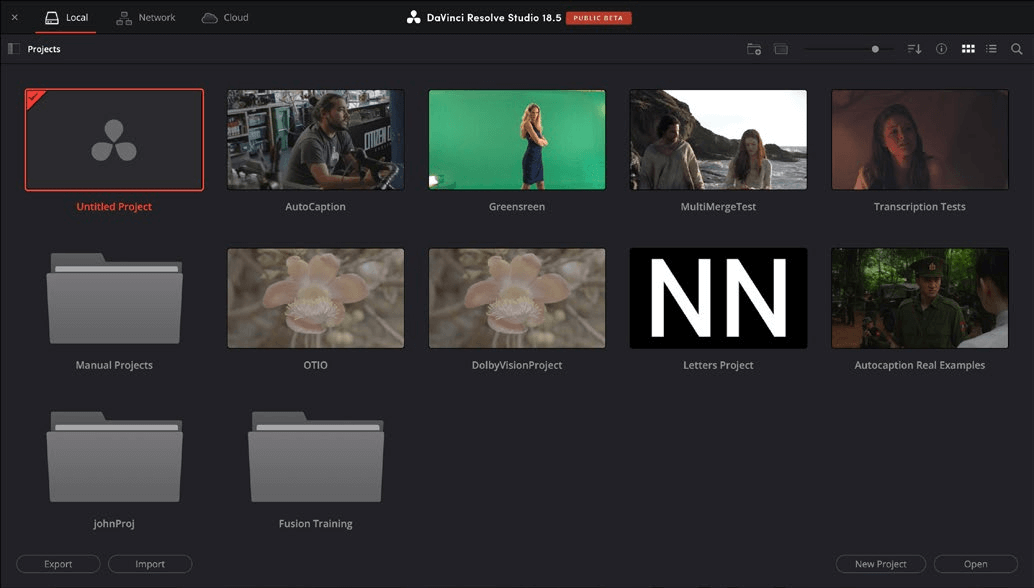The height and width of the screenshot is (588, 1034).
Task: Select the Fusion Training folder
Action: point(315,458)
